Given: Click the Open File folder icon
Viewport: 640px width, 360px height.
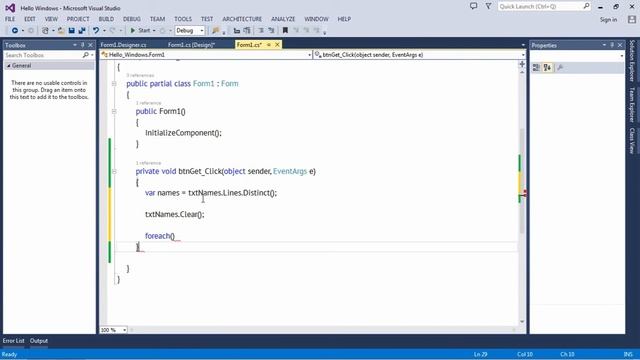Looking at the screenshot, I should click(x=61, y=31).
